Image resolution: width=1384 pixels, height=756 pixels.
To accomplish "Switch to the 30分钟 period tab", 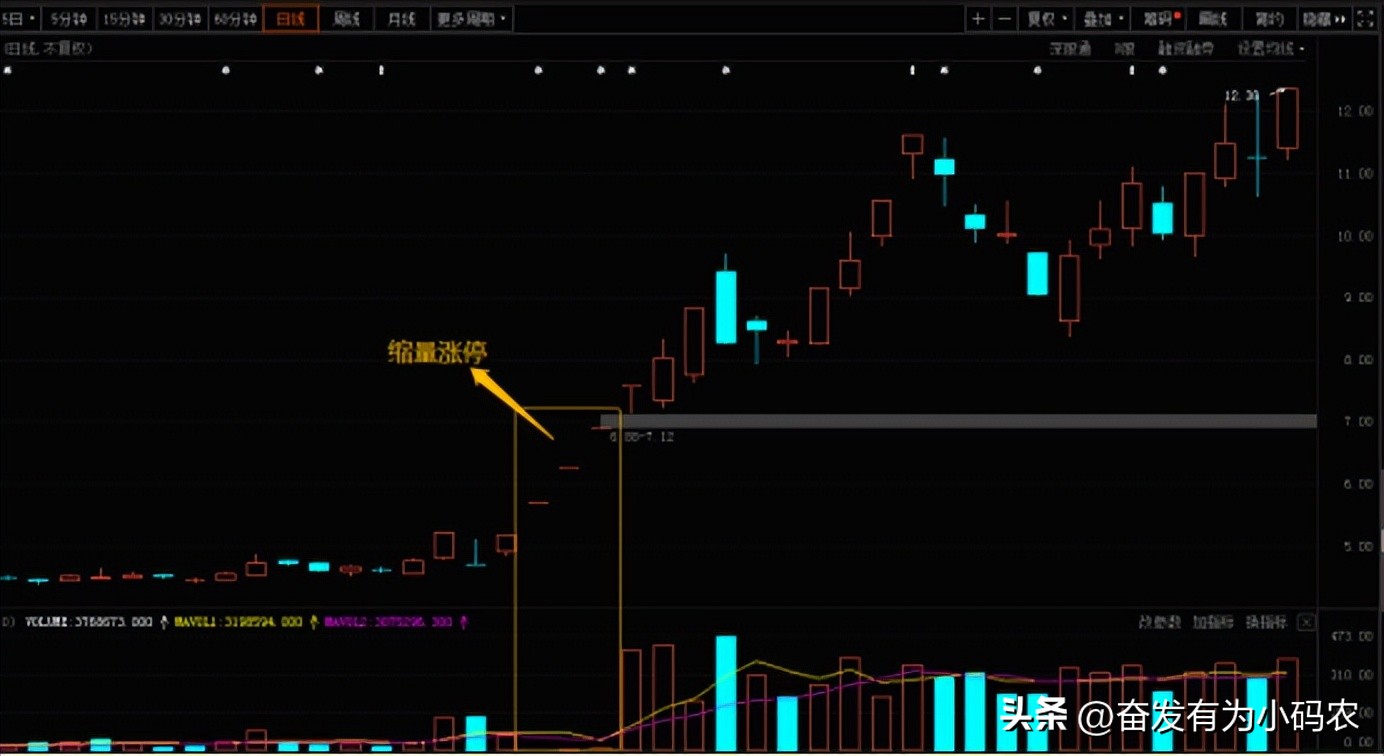I will click(x=180, y=18).
